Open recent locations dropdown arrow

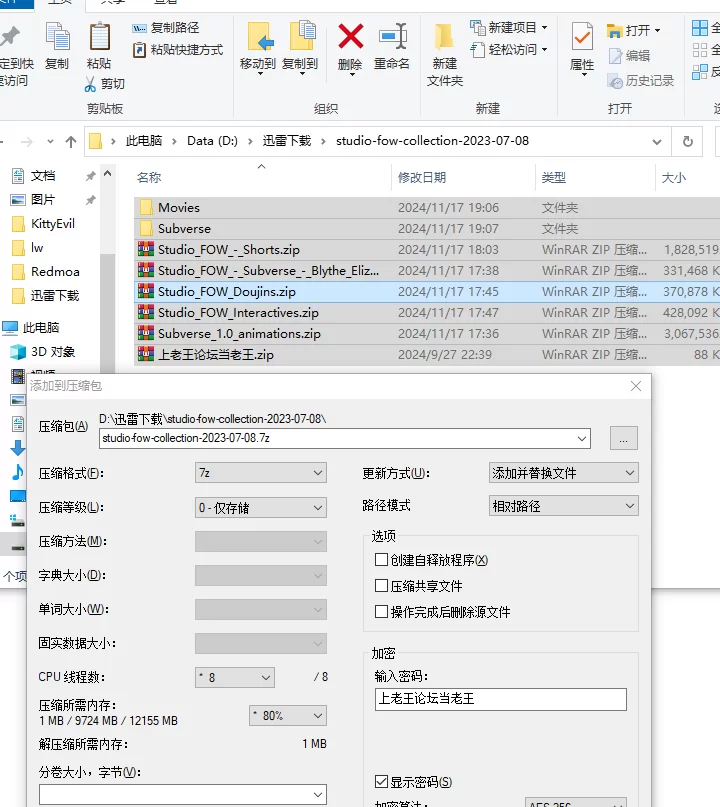pyautogui.click(x=50, y=142)
